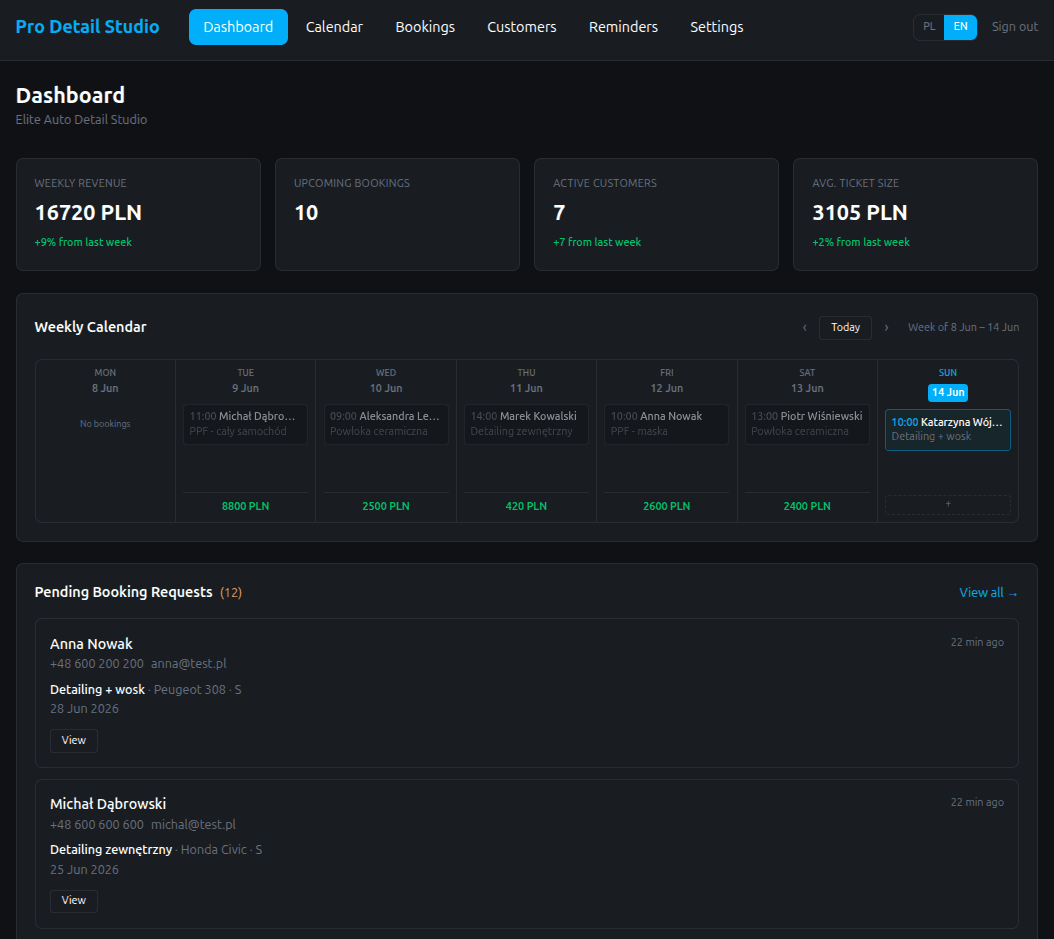Screen dimensions: 1054x939
Task: Click Wednesday total 2500 PLN
Action: [386, 506]
